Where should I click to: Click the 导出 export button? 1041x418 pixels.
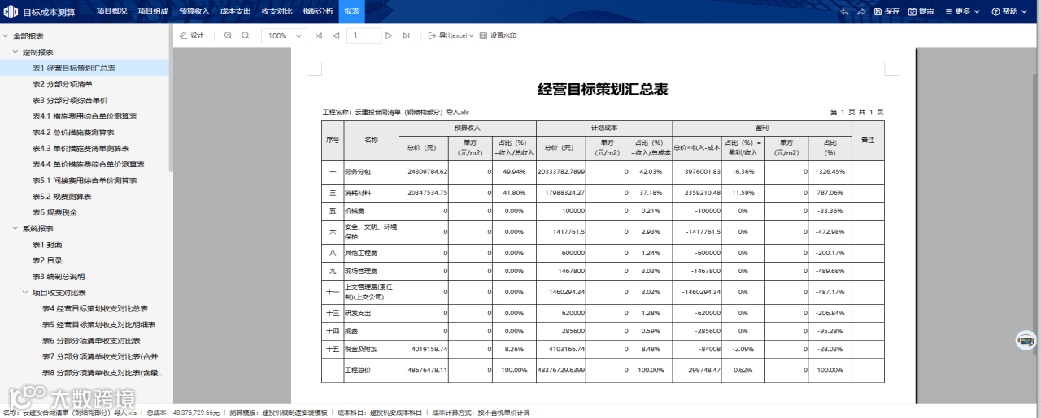point(921,11)
